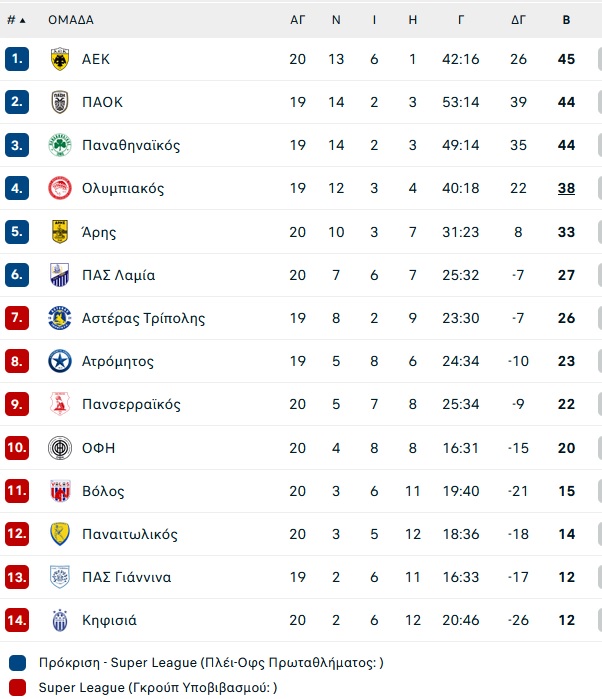Click the ΠΑΟΚ club logo
This screenshot has height=699, width=602.
pos(60,102)
